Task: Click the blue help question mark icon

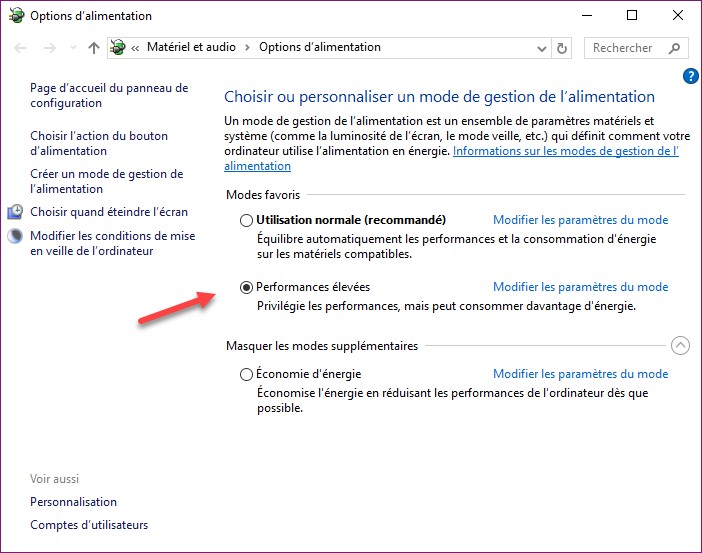Action: click(x=690, y=76)
